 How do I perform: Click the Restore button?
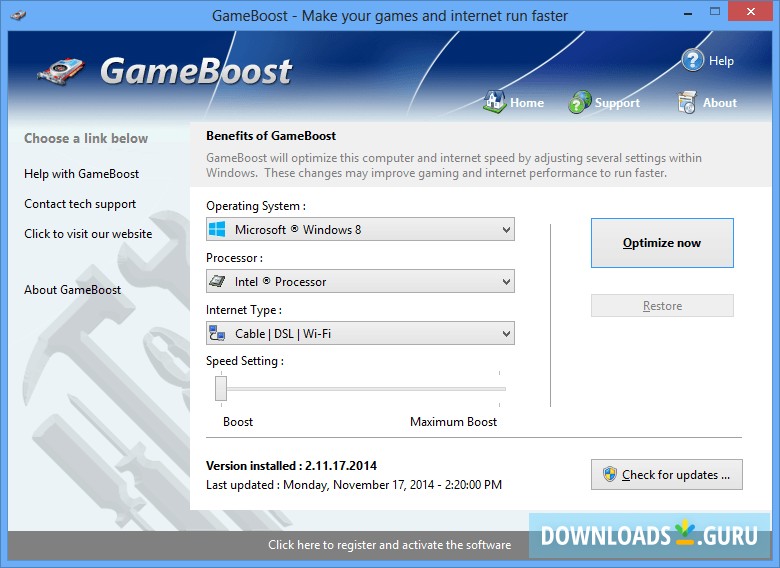(x=662, y=305)
